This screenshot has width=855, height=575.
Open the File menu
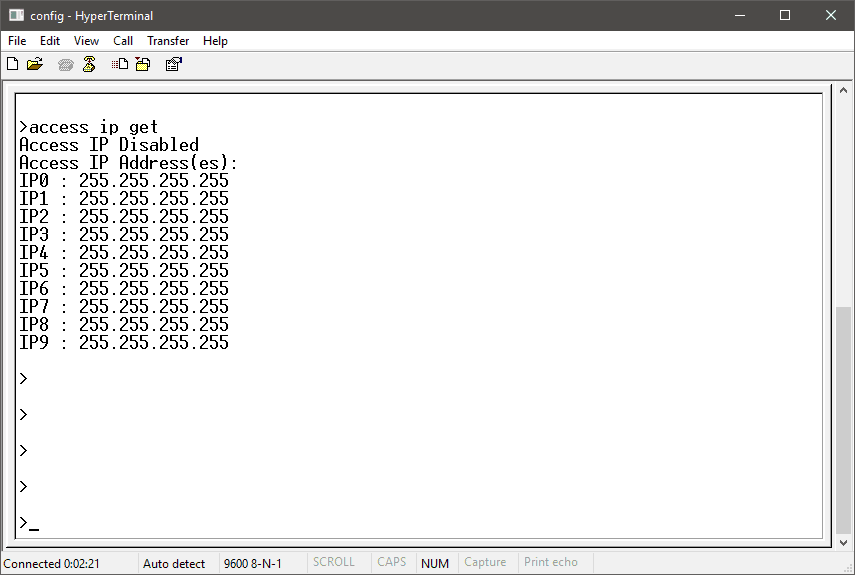coord(17,41)
